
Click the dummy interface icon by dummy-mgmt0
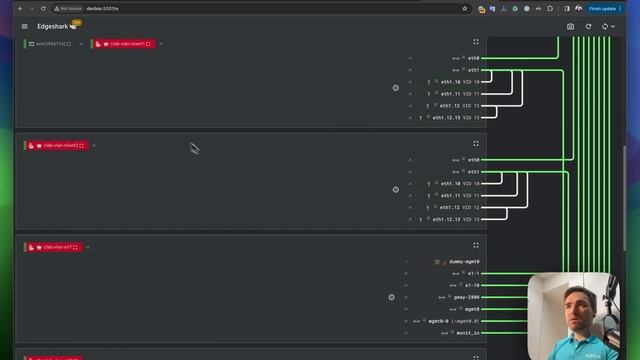pos(437,262)
